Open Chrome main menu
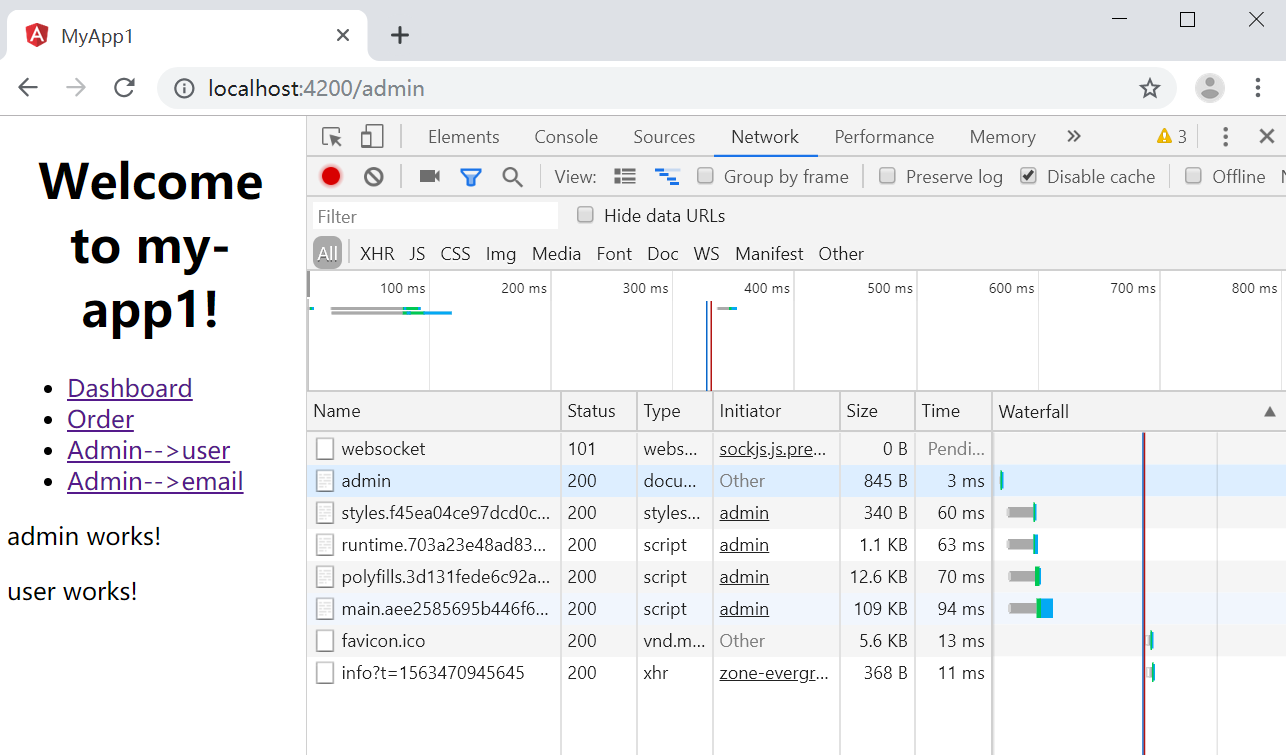 click(x=1258, y=88)
